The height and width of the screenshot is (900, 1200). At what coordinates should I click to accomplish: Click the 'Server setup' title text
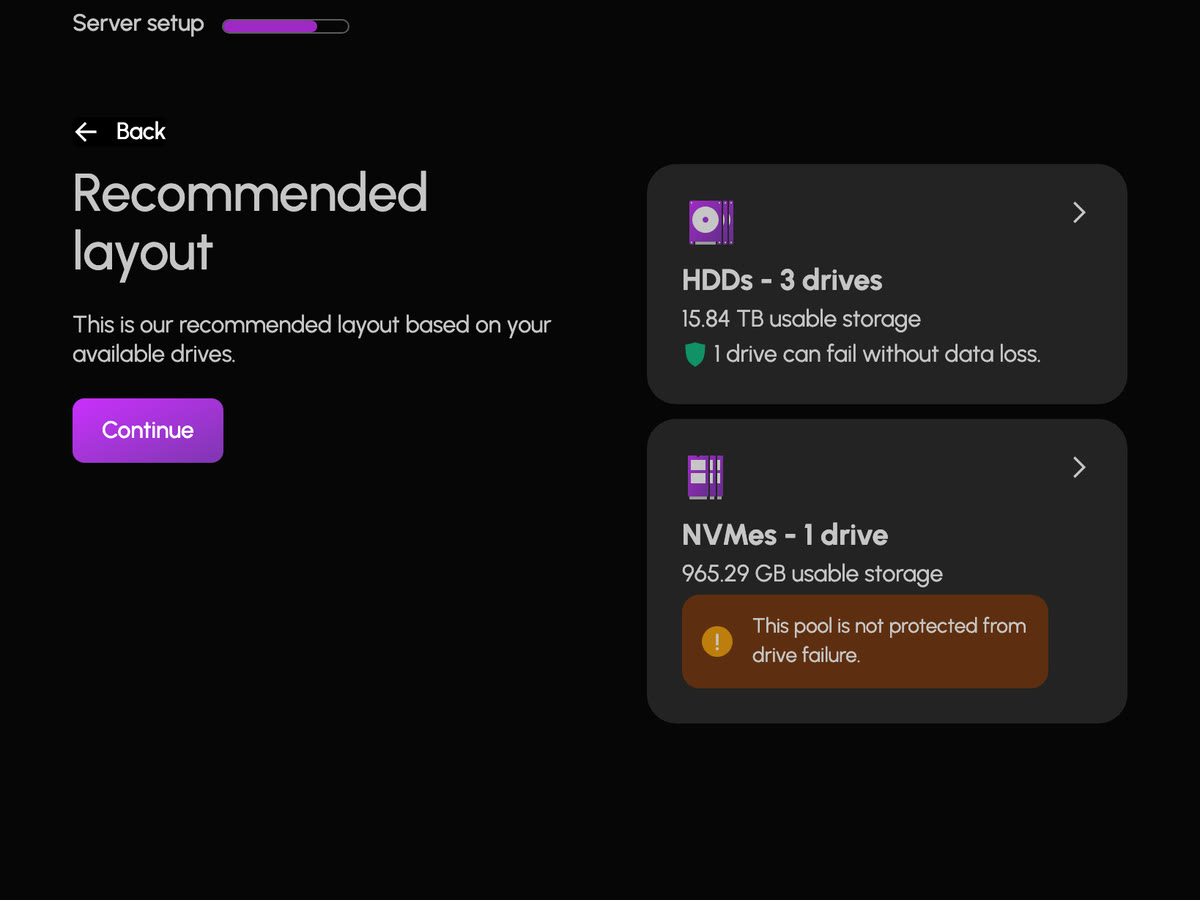click(138, 24)
